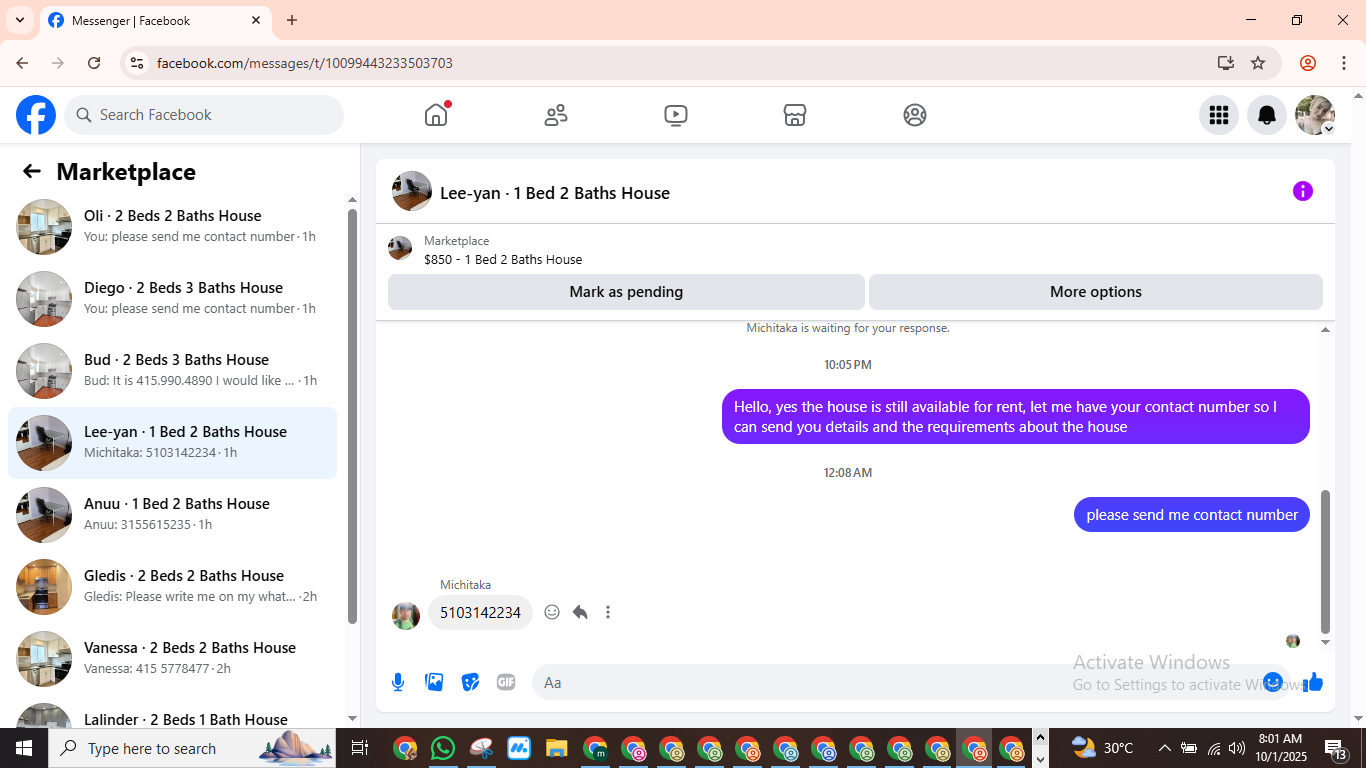Viewport: 1366px width, 768px height.
Task: Open the Marketplace storefront icon
Action: click(795, 115)
